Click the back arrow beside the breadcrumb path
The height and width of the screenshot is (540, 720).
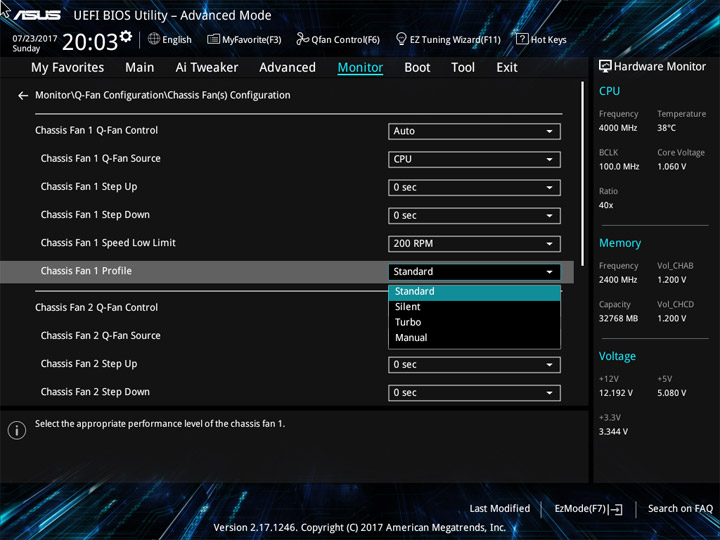(x=22, y=96)
